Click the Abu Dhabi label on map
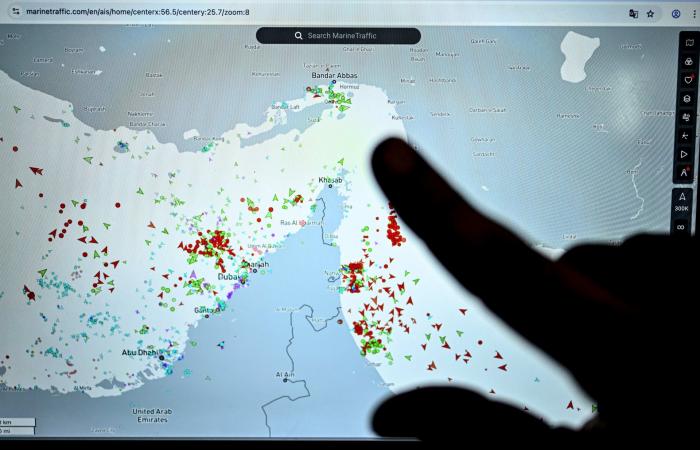This screenshot has width=700, height=450. pyautogui.click(x=140, y=352)
